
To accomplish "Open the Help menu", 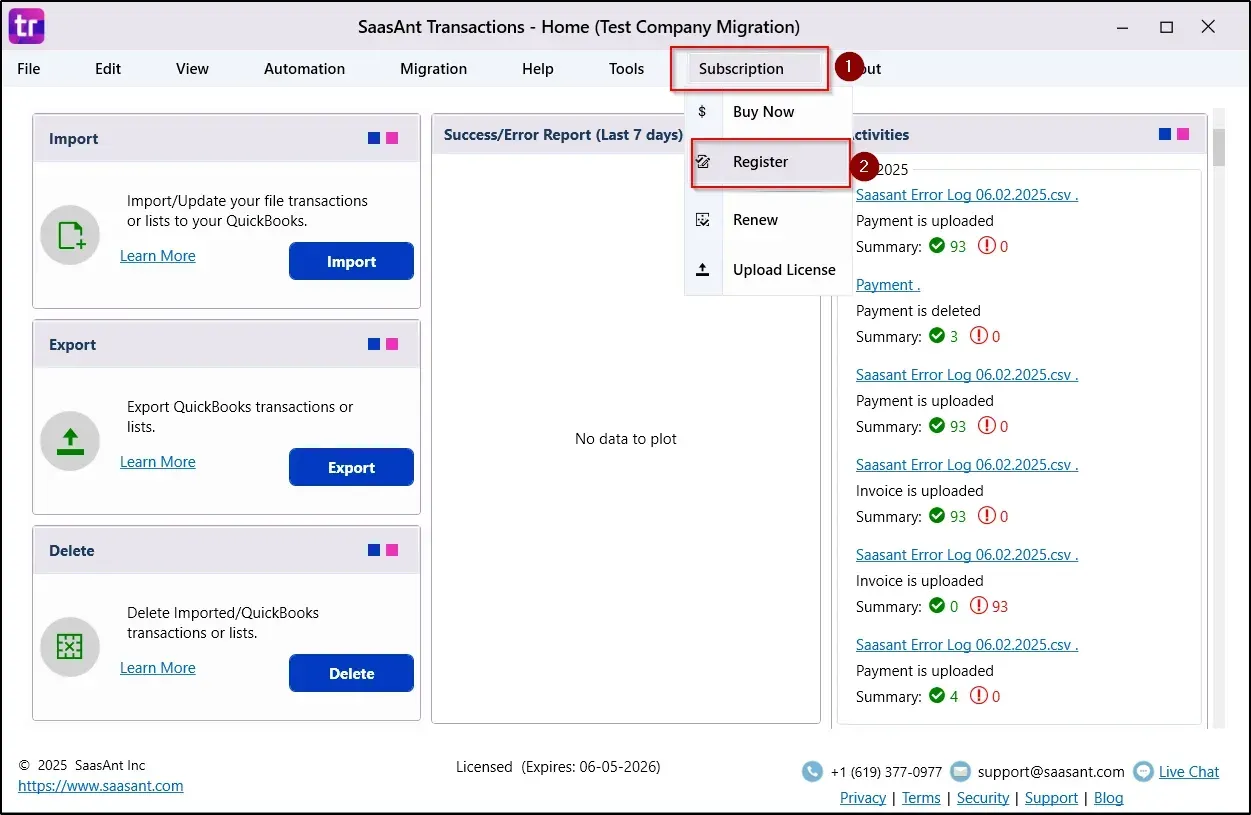I will click(537, 69).
